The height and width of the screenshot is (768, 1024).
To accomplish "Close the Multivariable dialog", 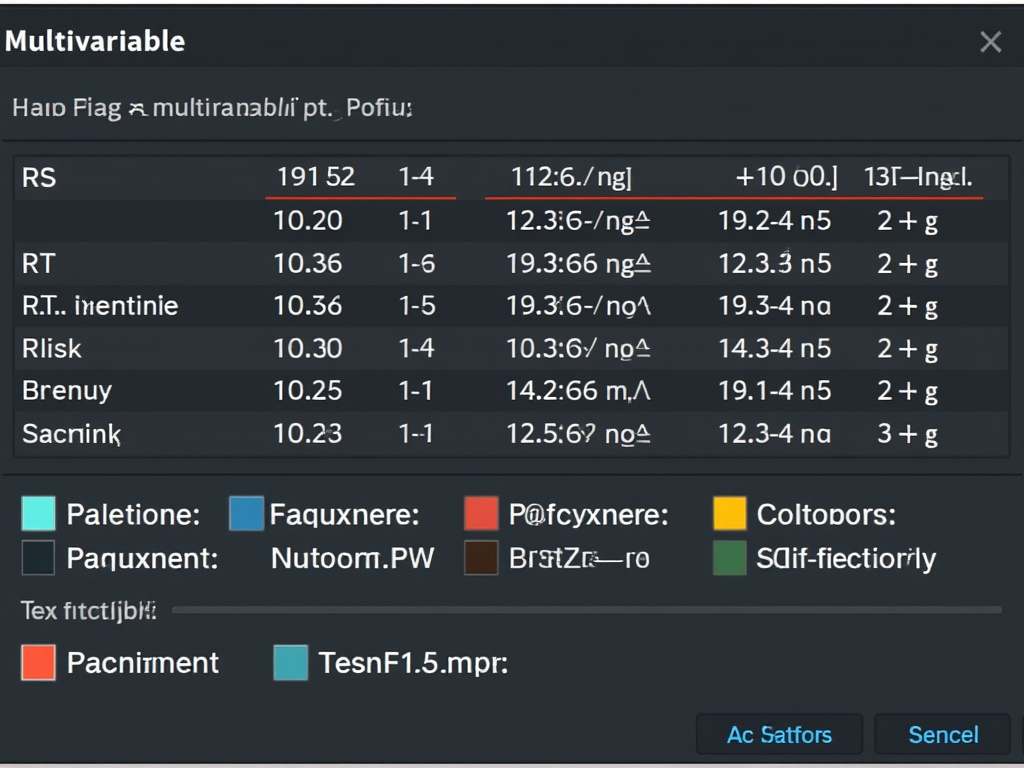I will point(991,42).
